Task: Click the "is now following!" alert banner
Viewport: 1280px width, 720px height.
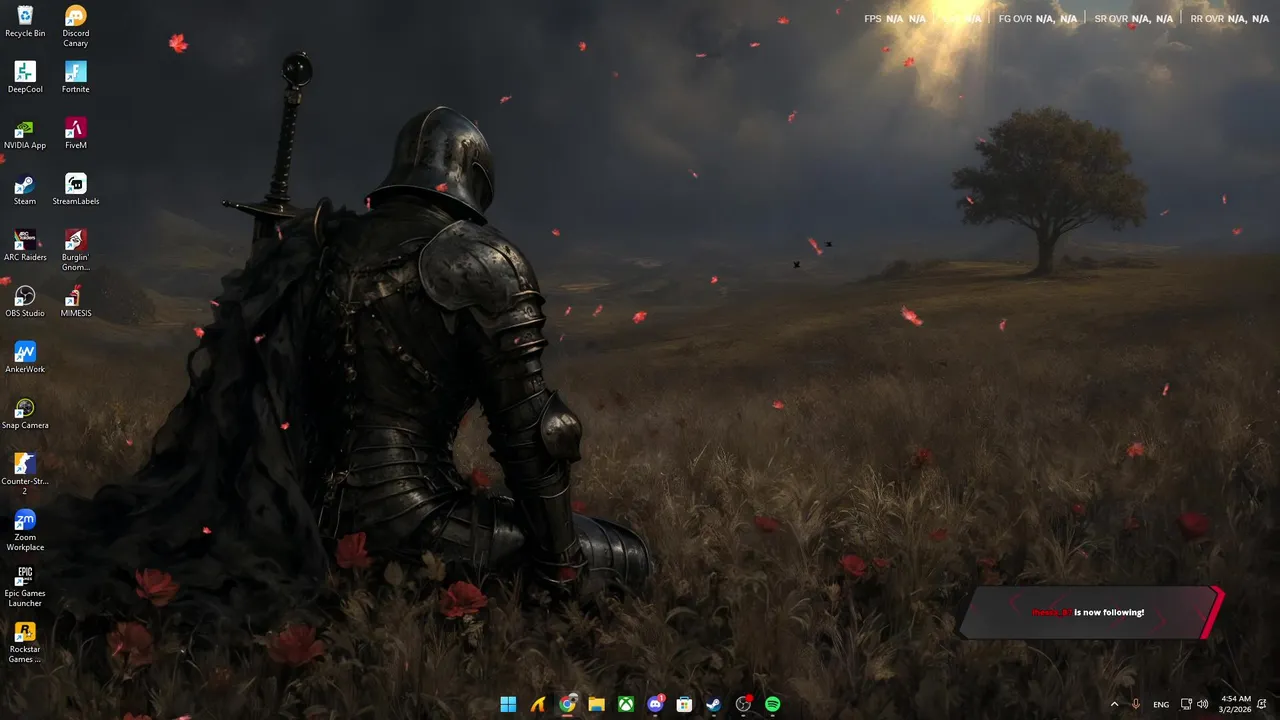Action: pos(1092,612)
